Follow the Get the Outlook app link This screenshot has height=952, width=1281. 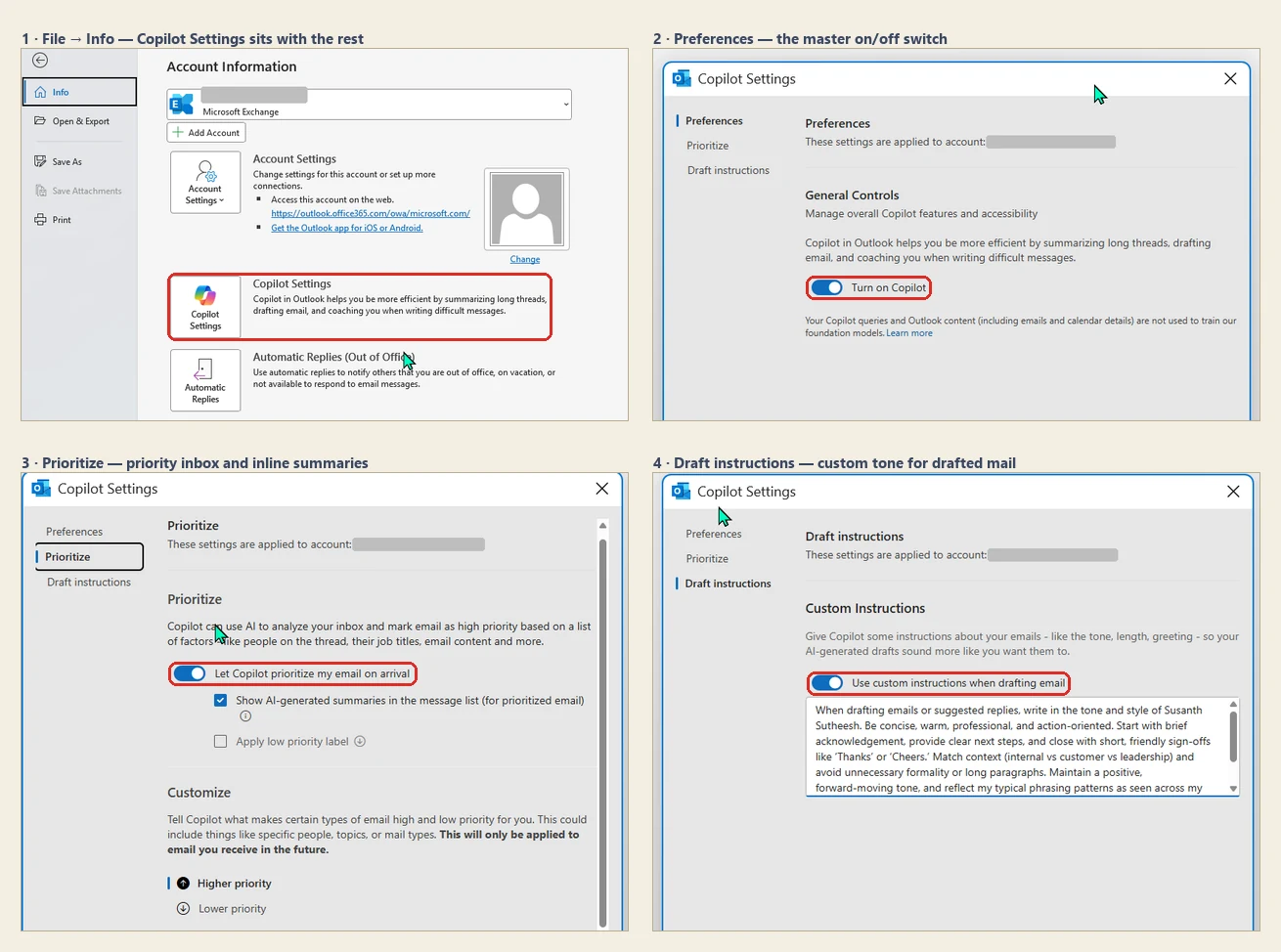pyautogui.click(x=347, y=228)
